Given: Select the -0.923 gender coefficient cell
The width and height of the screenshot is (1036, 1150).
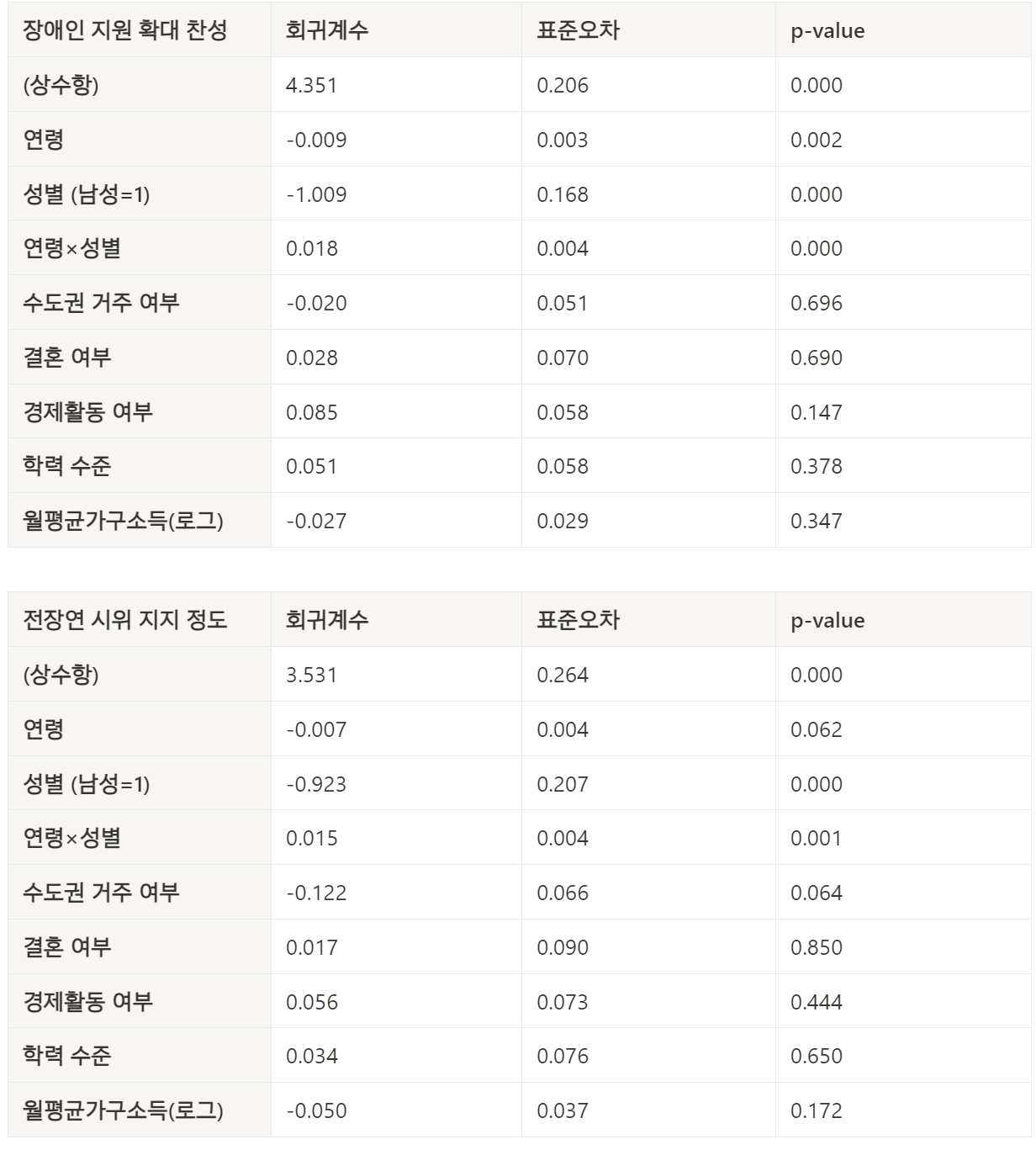Looking at the screenshot, I should (x=396, y=784).
